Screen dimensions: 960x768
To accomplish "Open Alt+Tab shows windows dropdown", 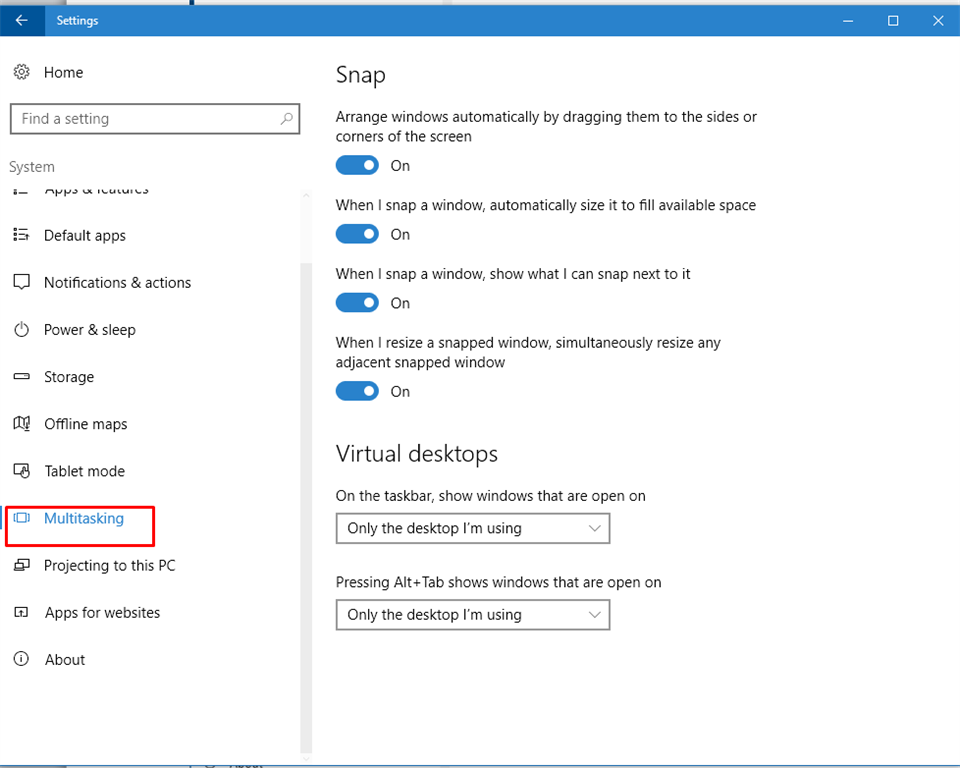I will [x=473, y=615].
